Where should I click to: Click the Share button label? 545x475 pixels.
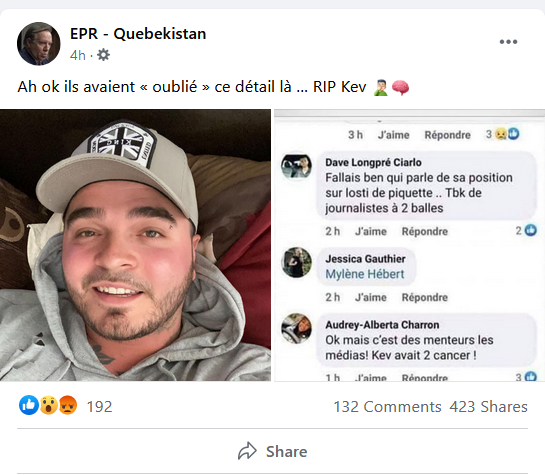[x=286, y=452]
